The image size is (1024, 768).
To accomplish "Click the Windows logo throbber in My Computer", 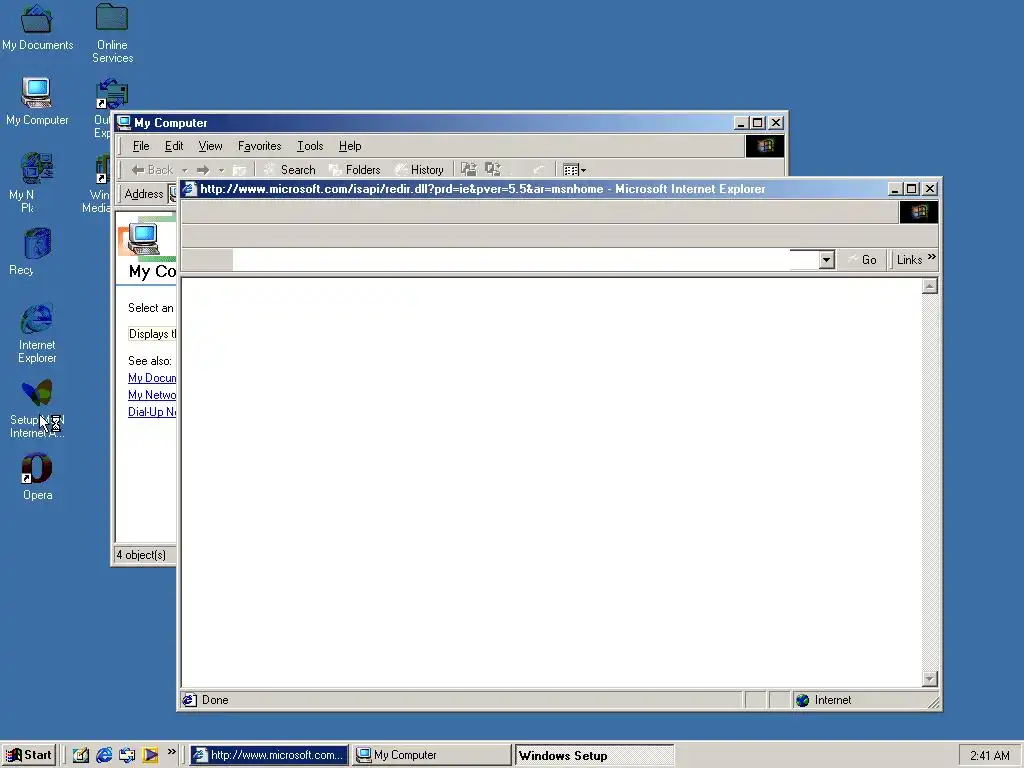I will click(765, 146).
